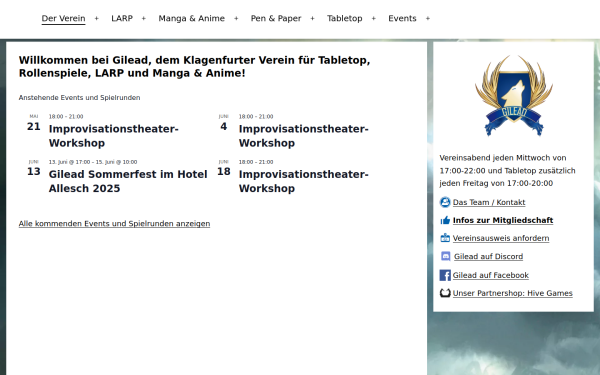Expand the Manga & Anime submenu plus
The image size is (600, 375).
236,18
